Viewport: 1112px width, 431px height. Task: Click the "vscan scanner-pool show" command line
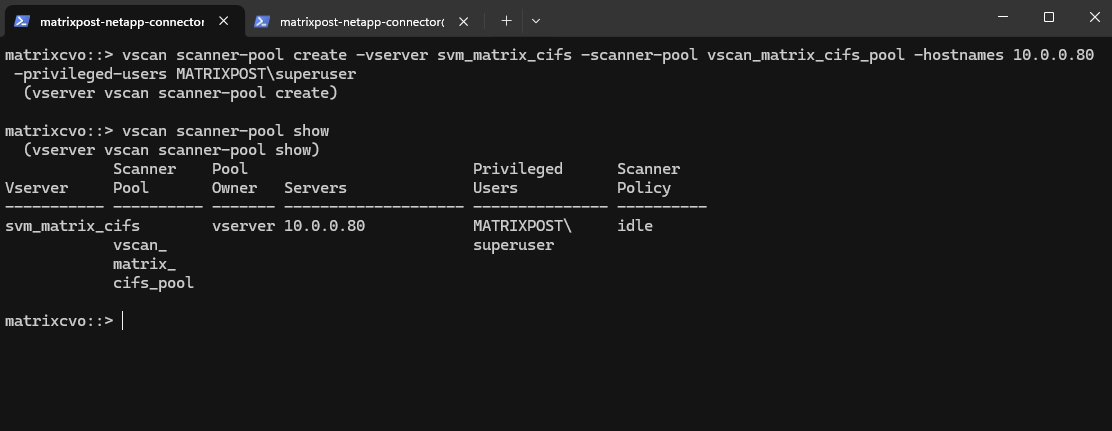(225, 131)
